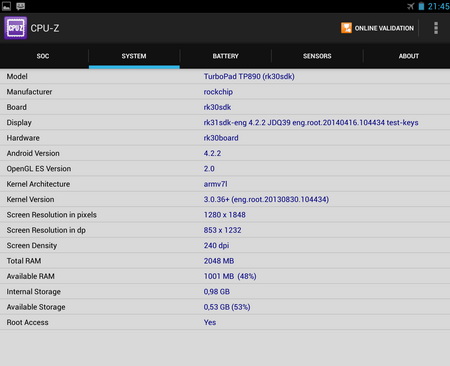Select value TurboPad TP890 (rk30sdk)
The height and width of the screenshot is (366, 450).
point(249,76)
